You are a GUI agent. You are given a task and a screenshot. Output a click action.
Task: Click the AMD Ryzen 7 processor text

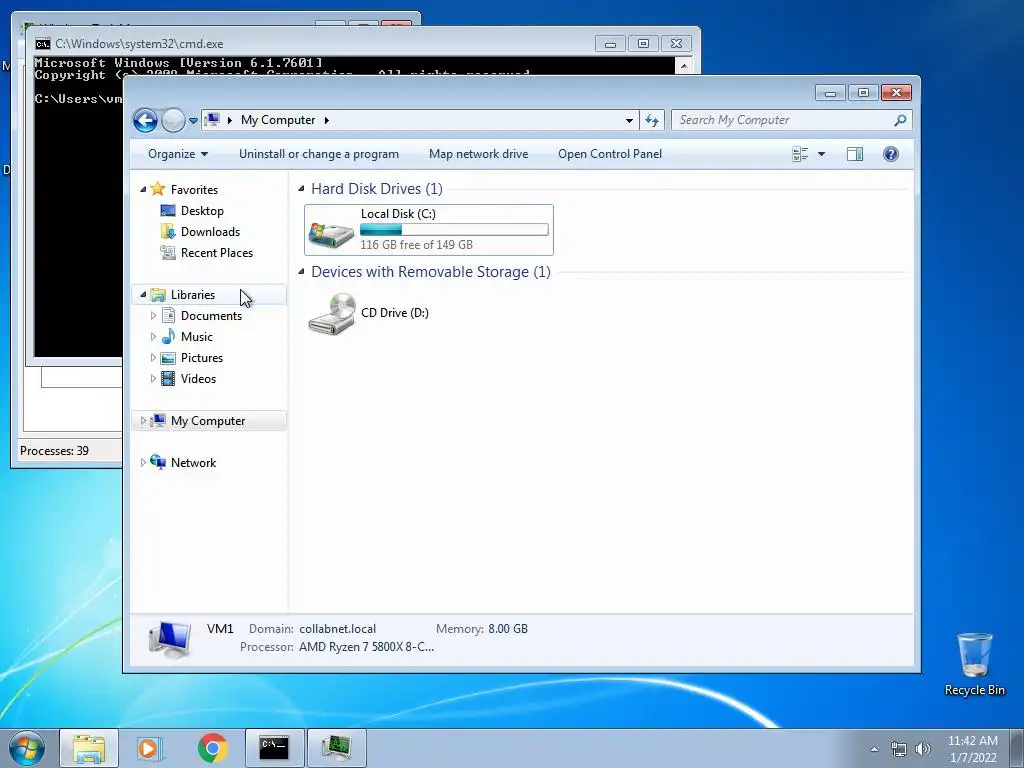pyautogui.click(x=366, y=647)
